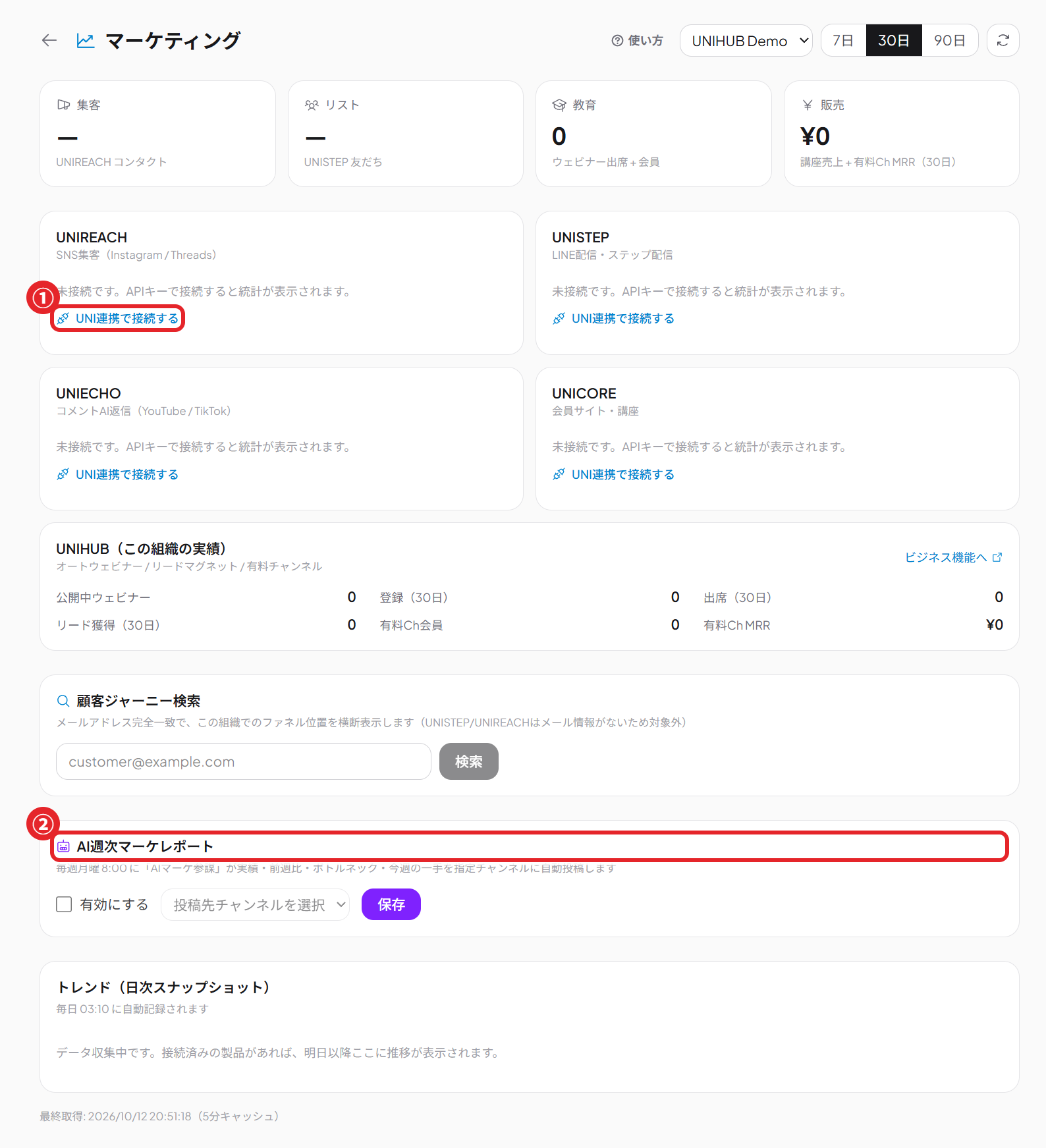Click the 集客 card icon

coord(64,105)
